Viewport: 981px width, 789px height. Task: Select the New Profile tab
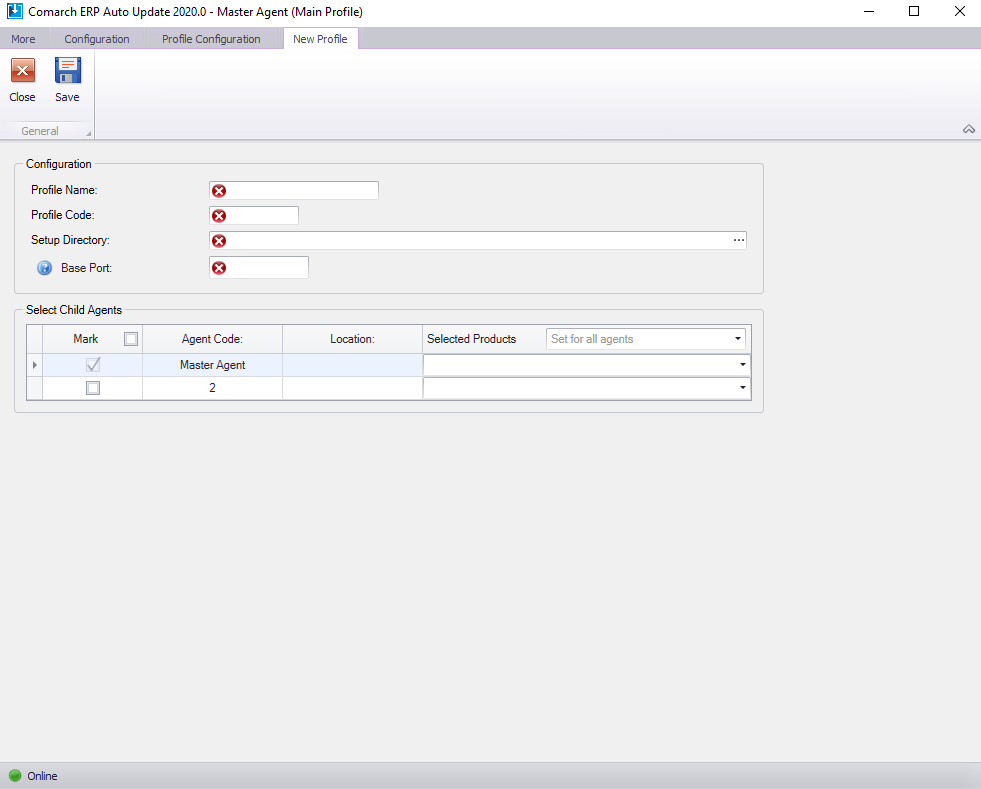(320, 39)
